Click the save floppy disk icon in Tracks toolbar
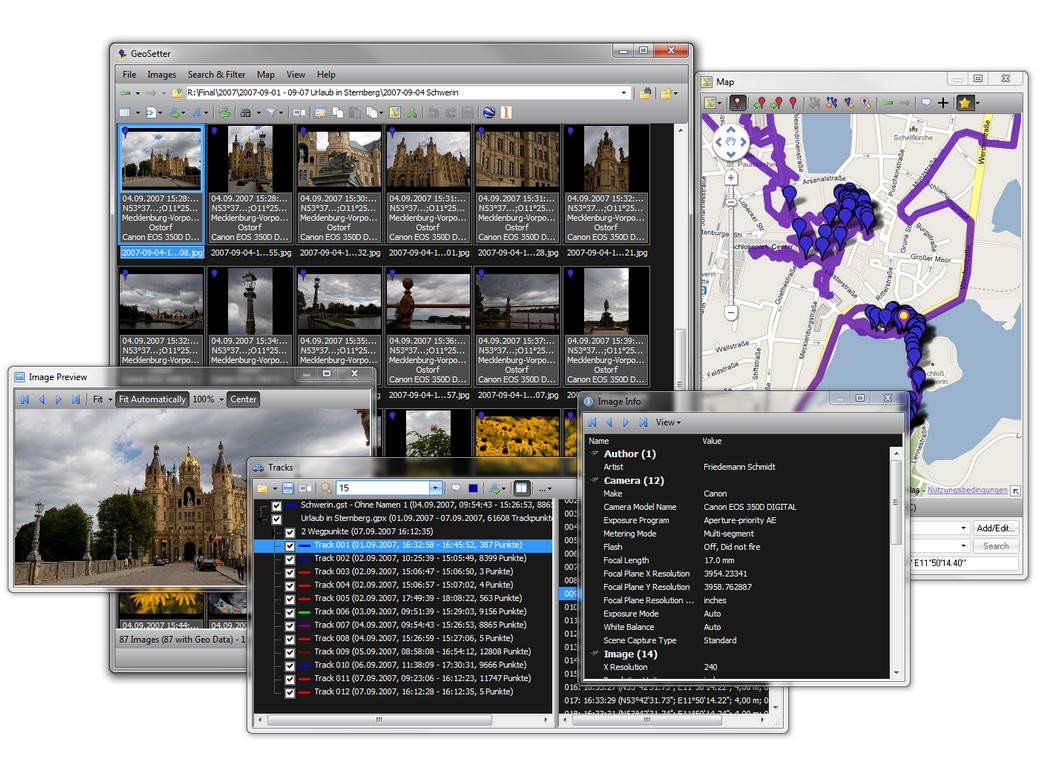The height and width of the screenshot is (780, 1040). click(288, 488)
